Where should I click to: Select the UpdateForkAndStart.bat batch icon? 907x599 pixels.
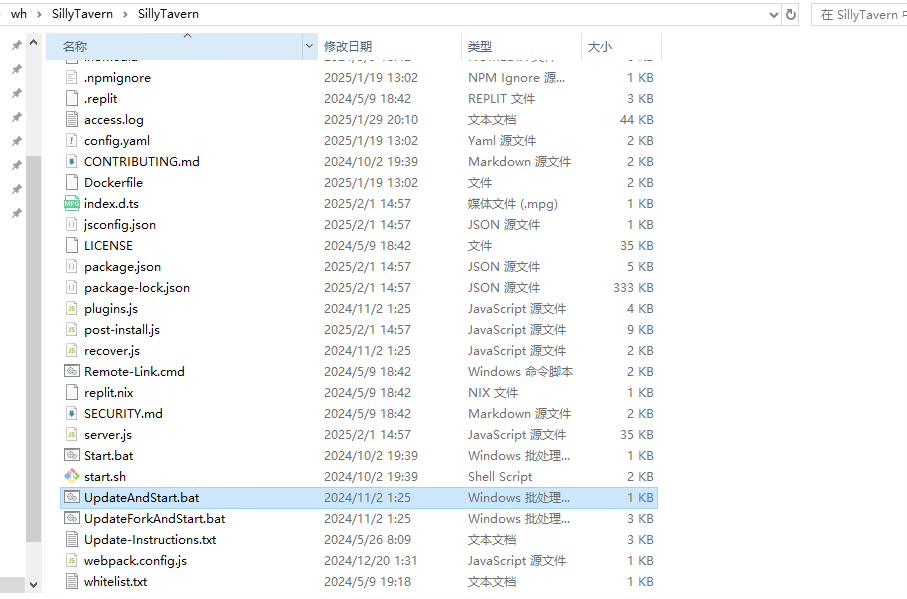coord(72,519)
